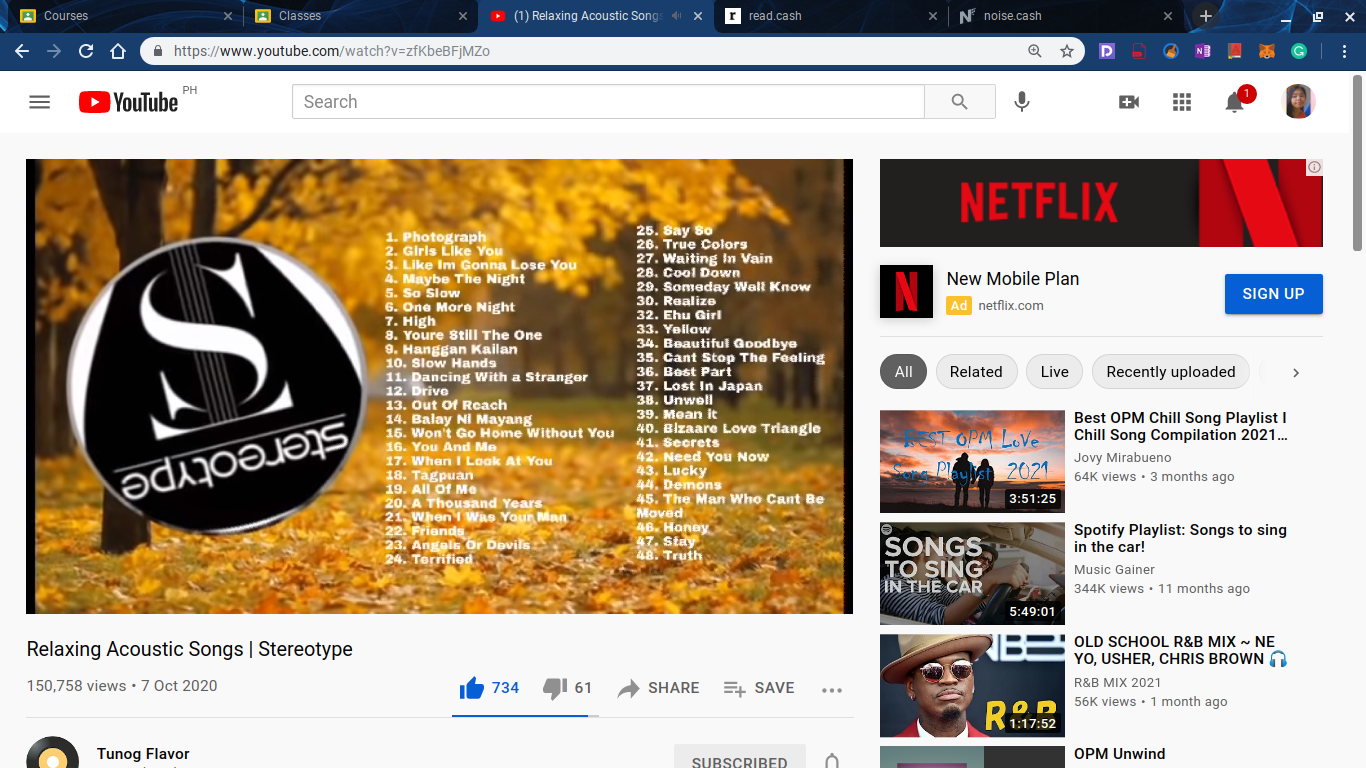Switch to the noise.cash tab

(1065, 16)
